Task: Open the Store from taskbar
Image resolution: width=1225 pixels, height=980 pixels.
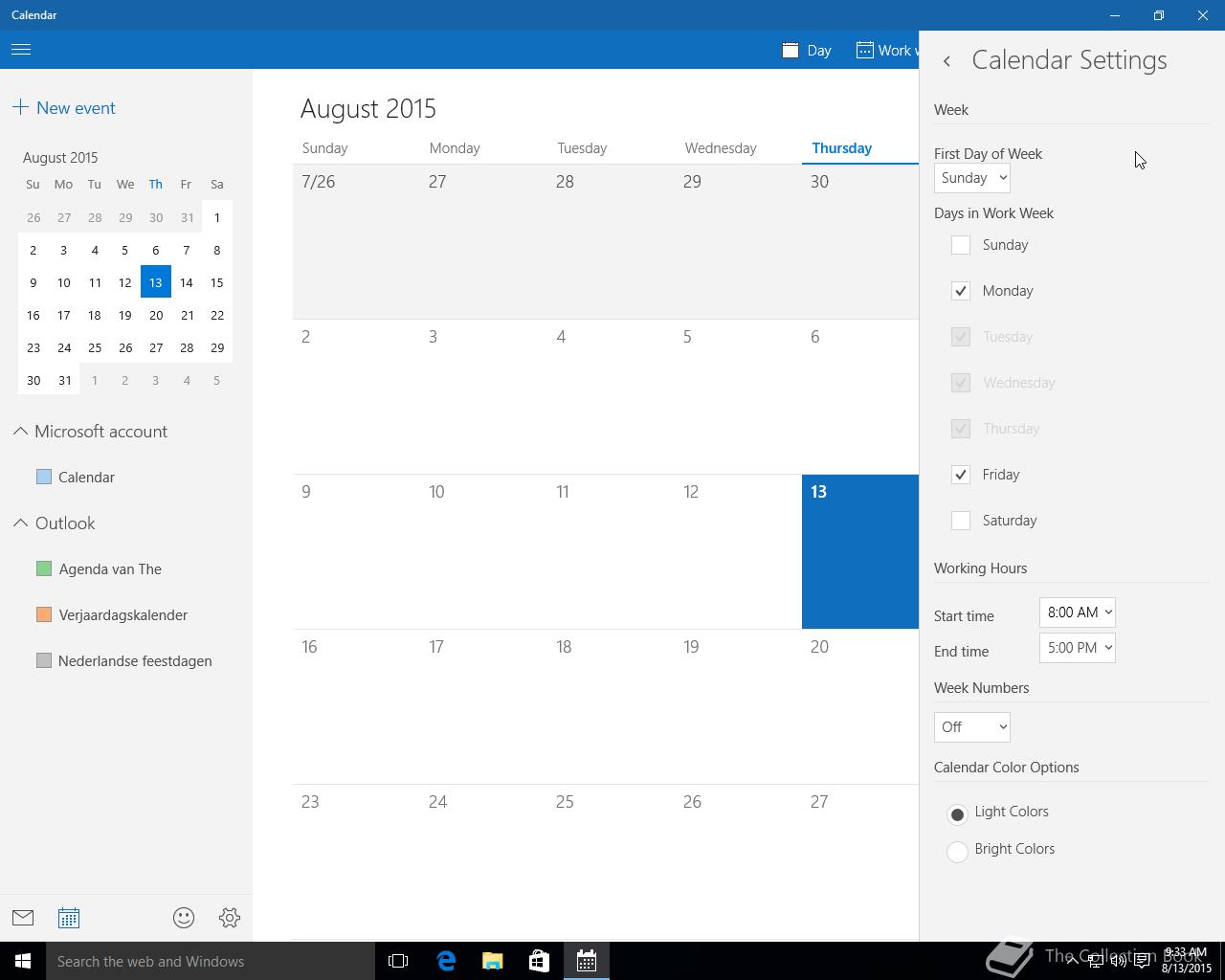Action: point(539,961)
